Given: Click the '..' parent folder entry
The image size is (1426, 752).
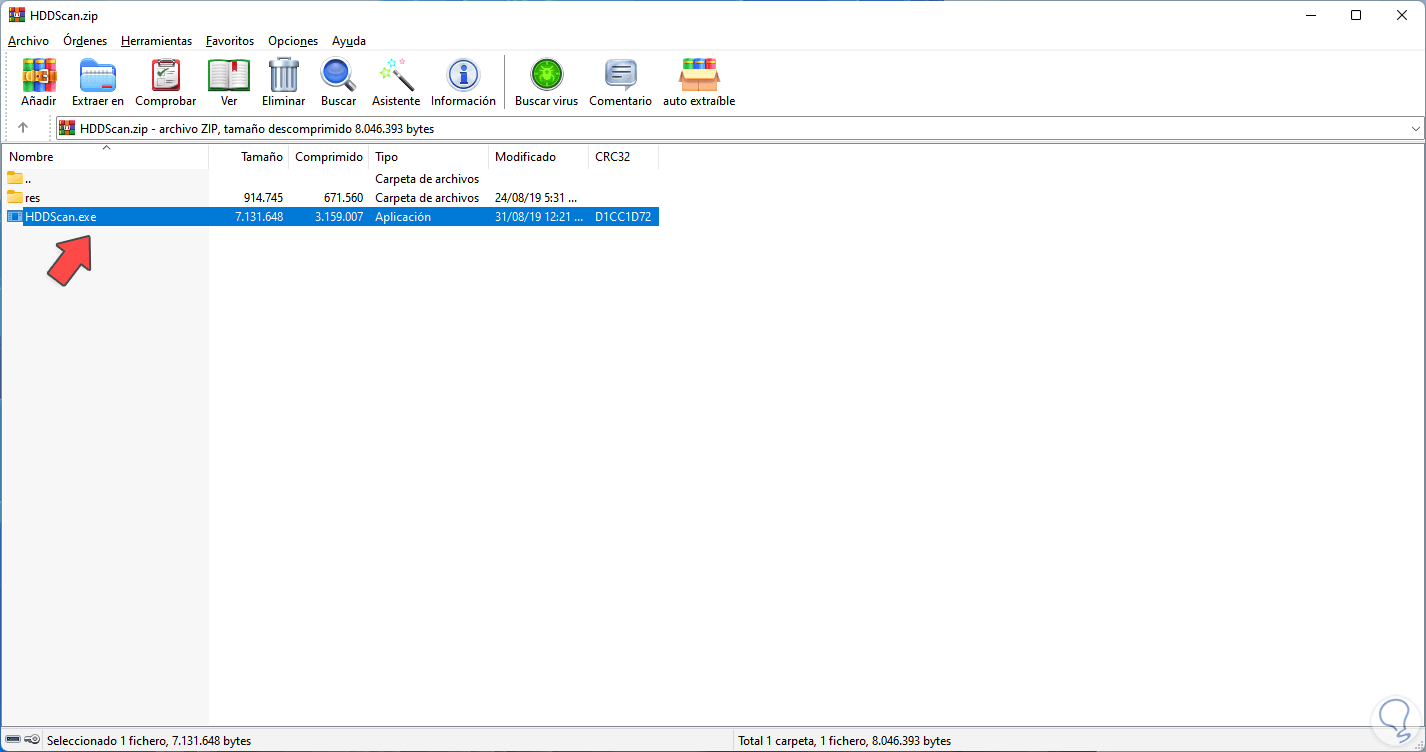Looking at the screenshot, I should click(x=28, y=179).
